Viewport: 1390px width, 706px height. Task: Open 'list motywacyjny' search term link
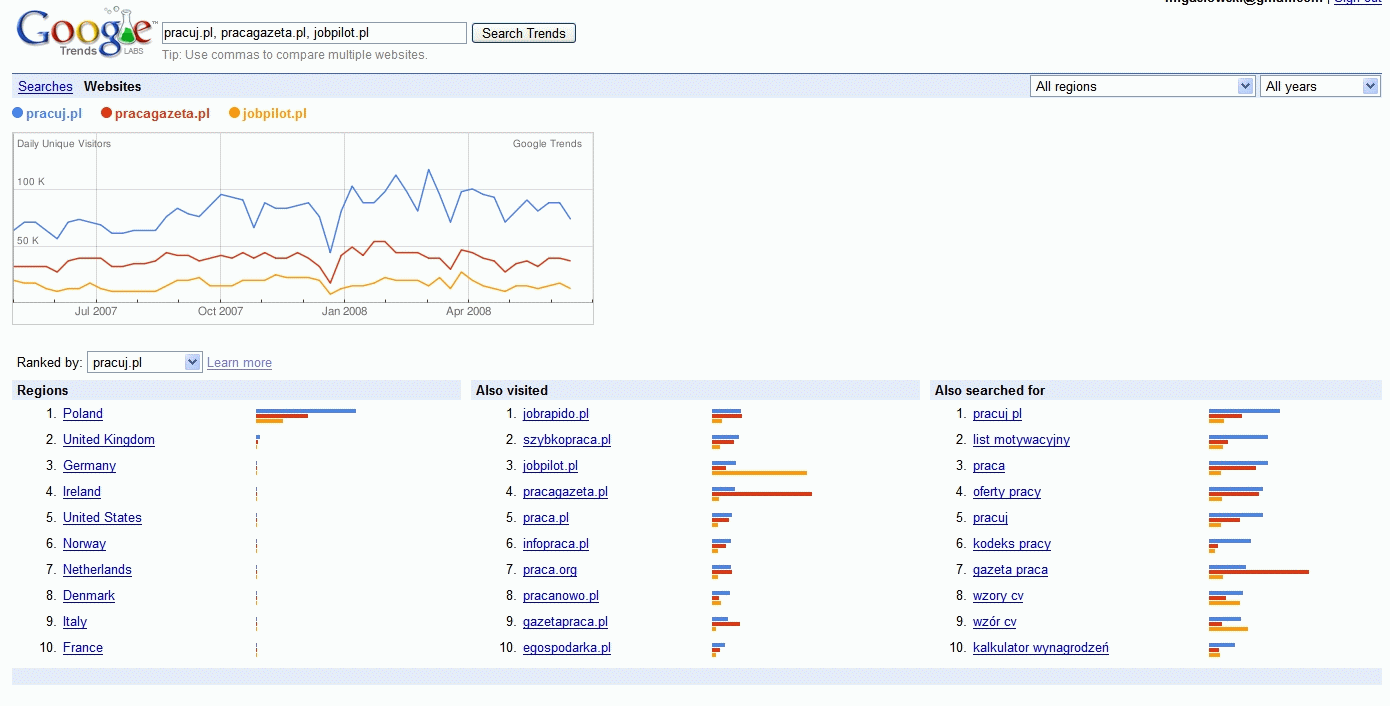[x=1021, y=440]
